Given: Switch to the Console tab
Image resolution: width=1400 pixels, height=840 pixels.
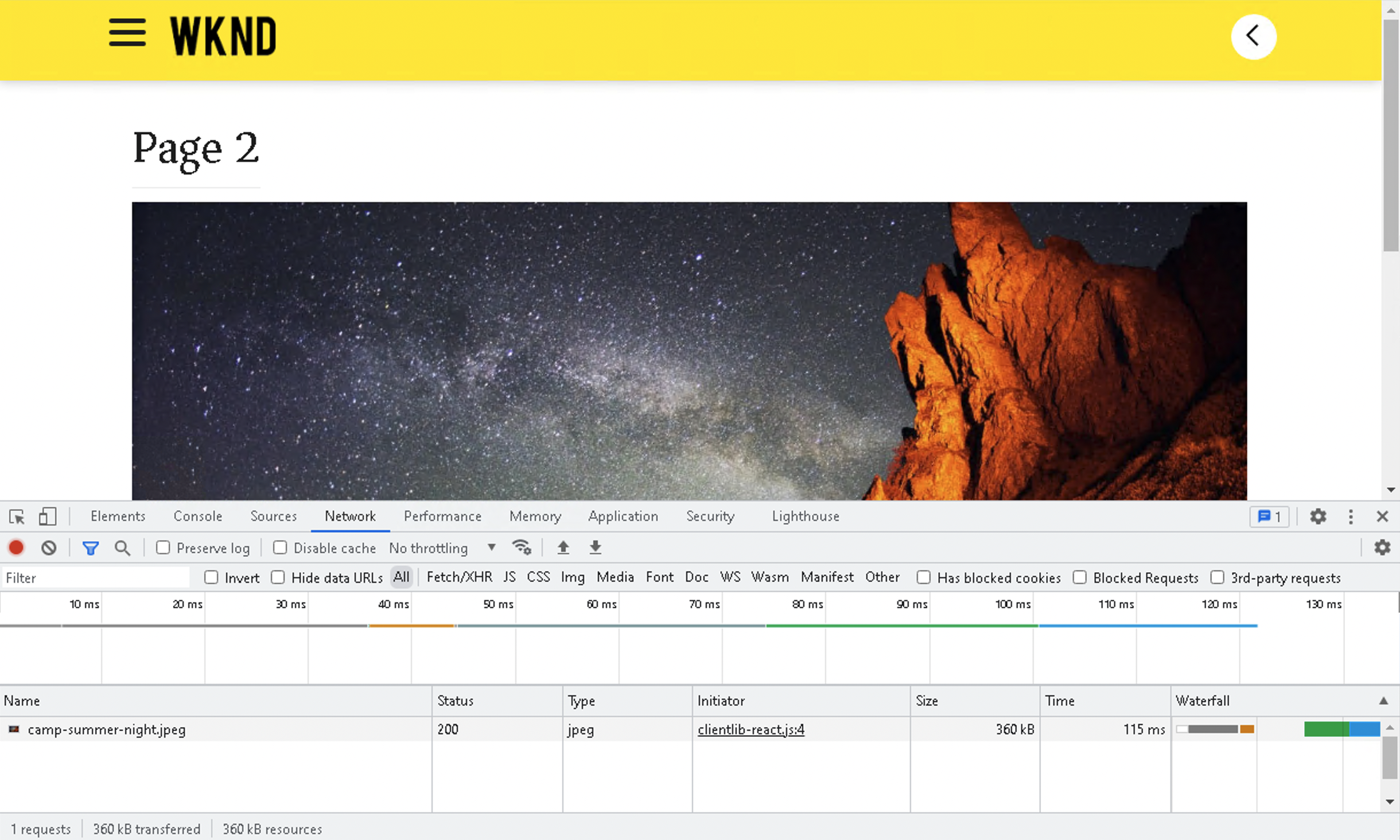Looking at the screenshot, I should point(197,516).
